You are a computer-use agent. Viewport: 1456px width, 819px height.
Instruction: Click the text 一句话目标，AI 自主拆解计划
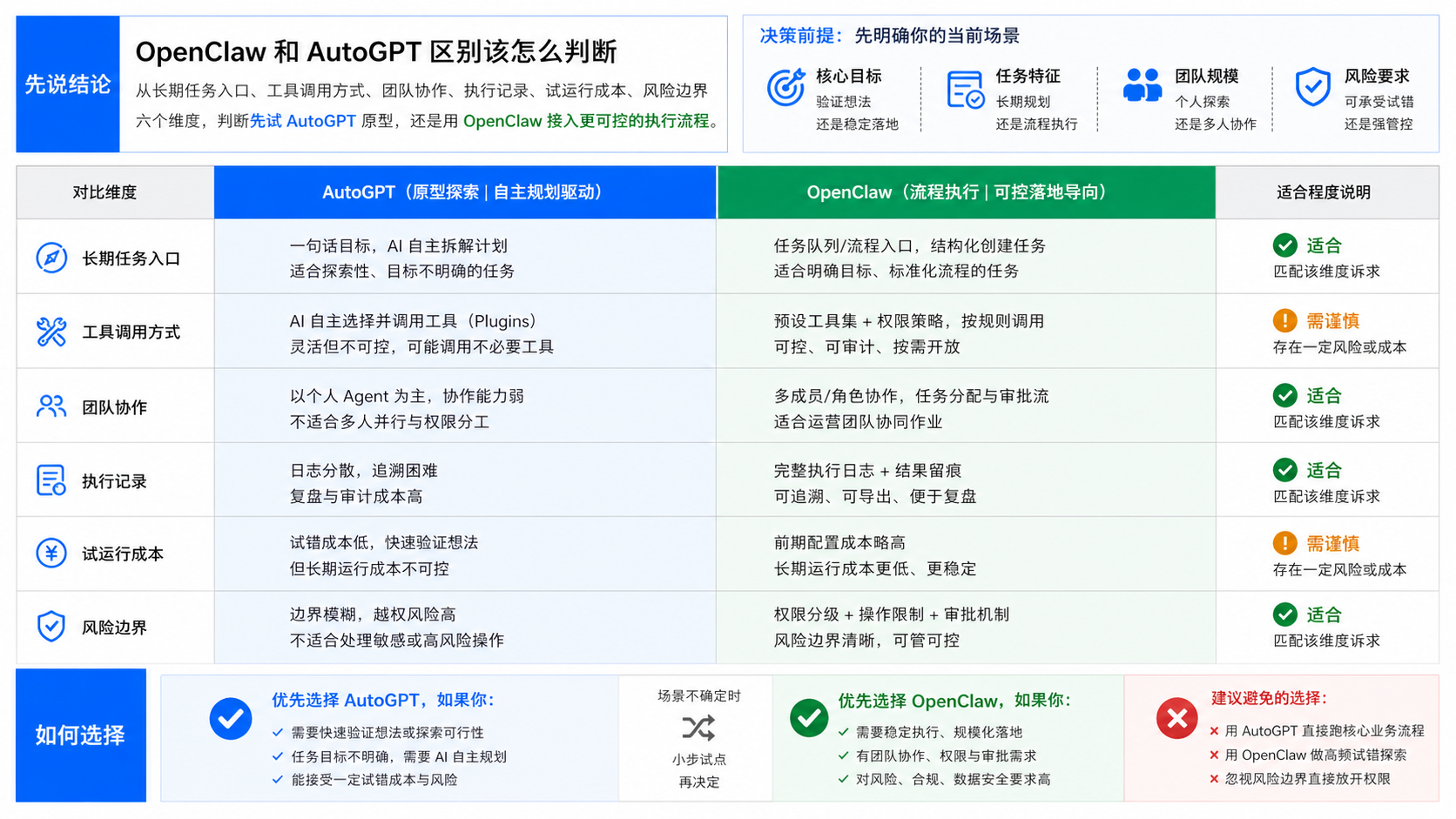[x=399, y=246]
